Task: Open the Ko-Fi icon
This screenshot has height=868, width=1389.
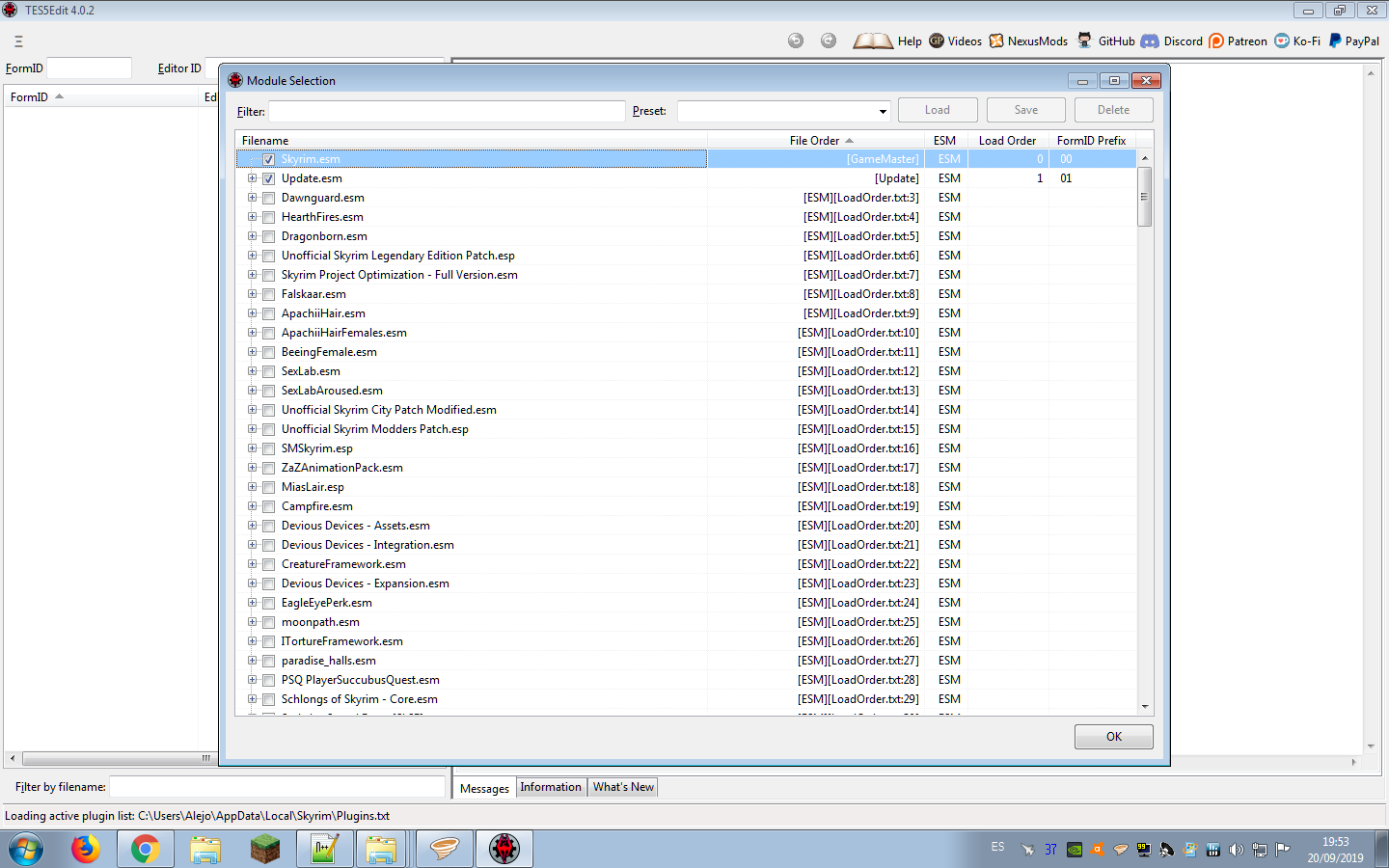Action: [x=1282, y=41]
